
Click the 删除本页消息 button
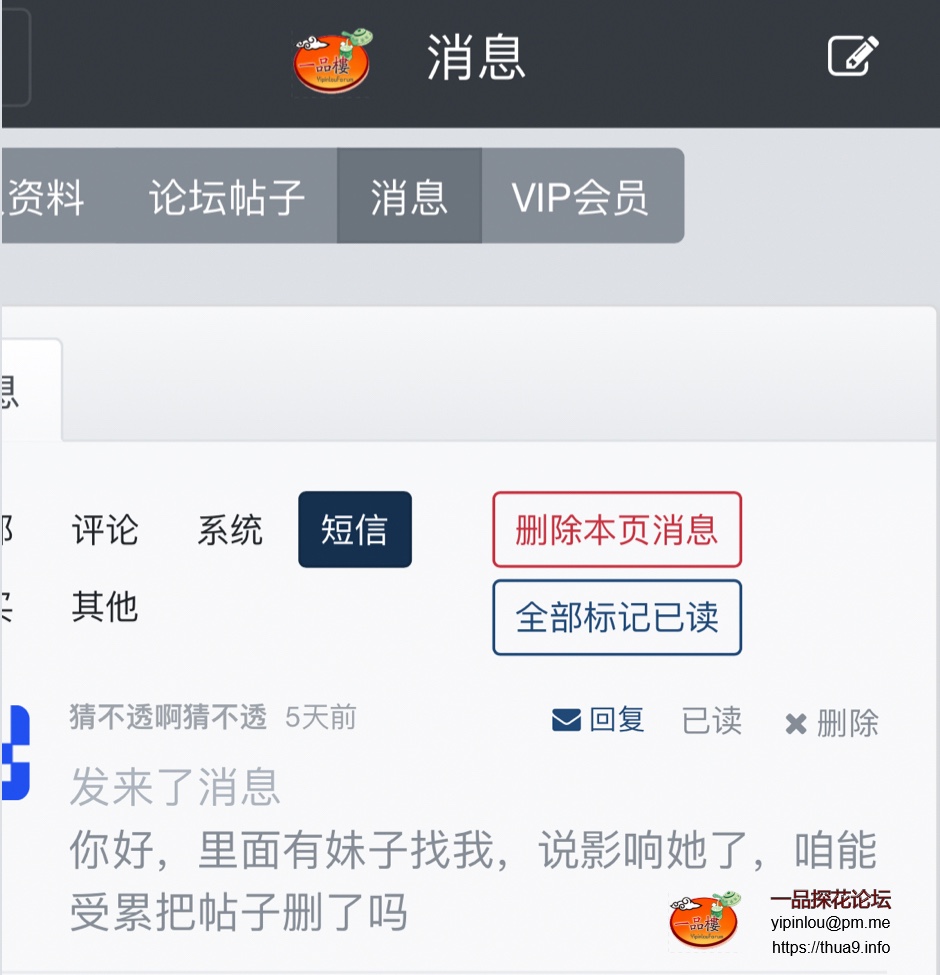coord(617,529)
